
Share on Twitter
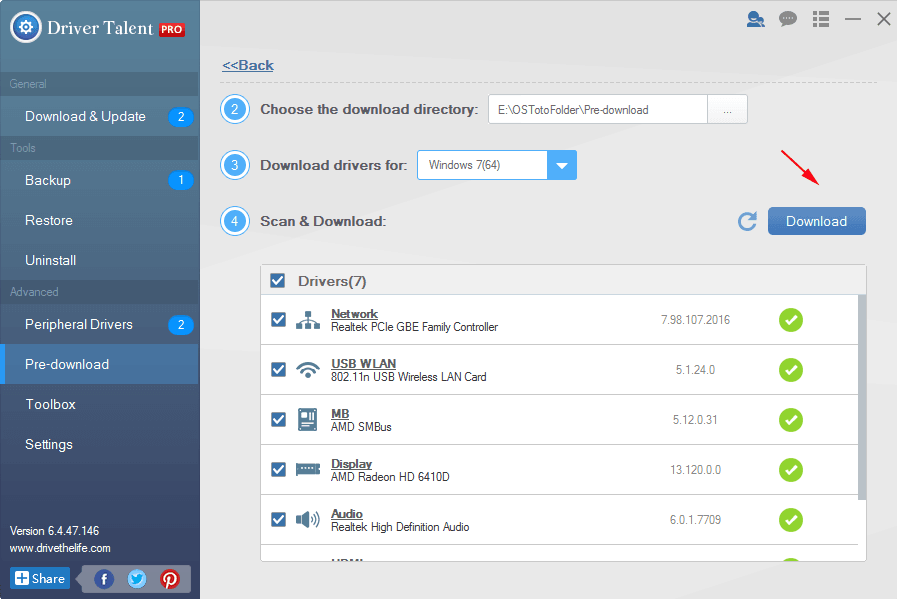click(x=137, y=579)
